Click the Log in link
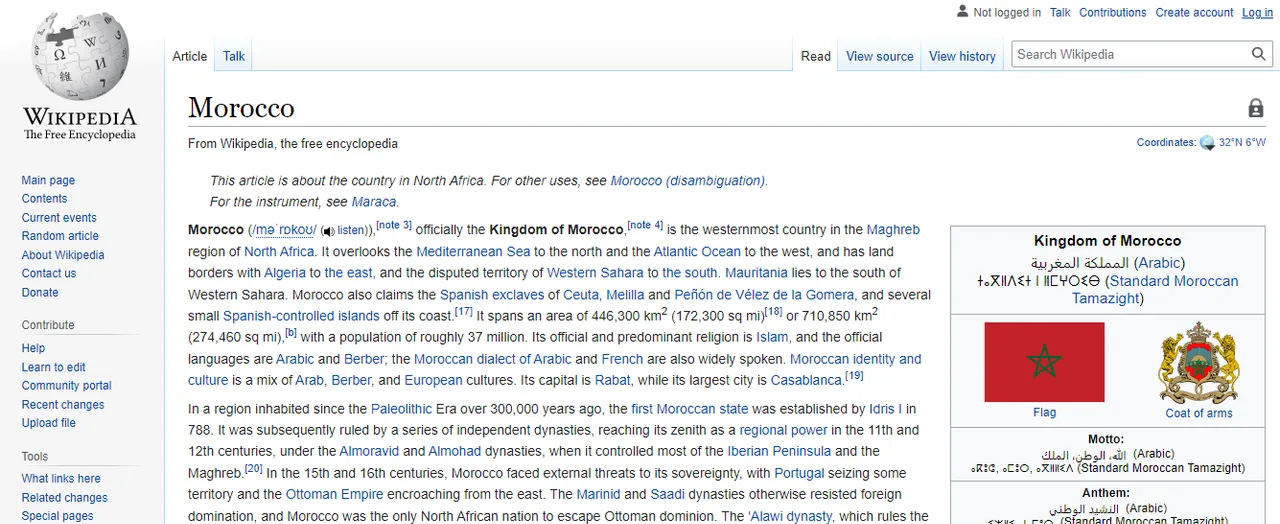Image resolution: width=1280 pixels, height=524 pixels. [x=1258, y=12]
